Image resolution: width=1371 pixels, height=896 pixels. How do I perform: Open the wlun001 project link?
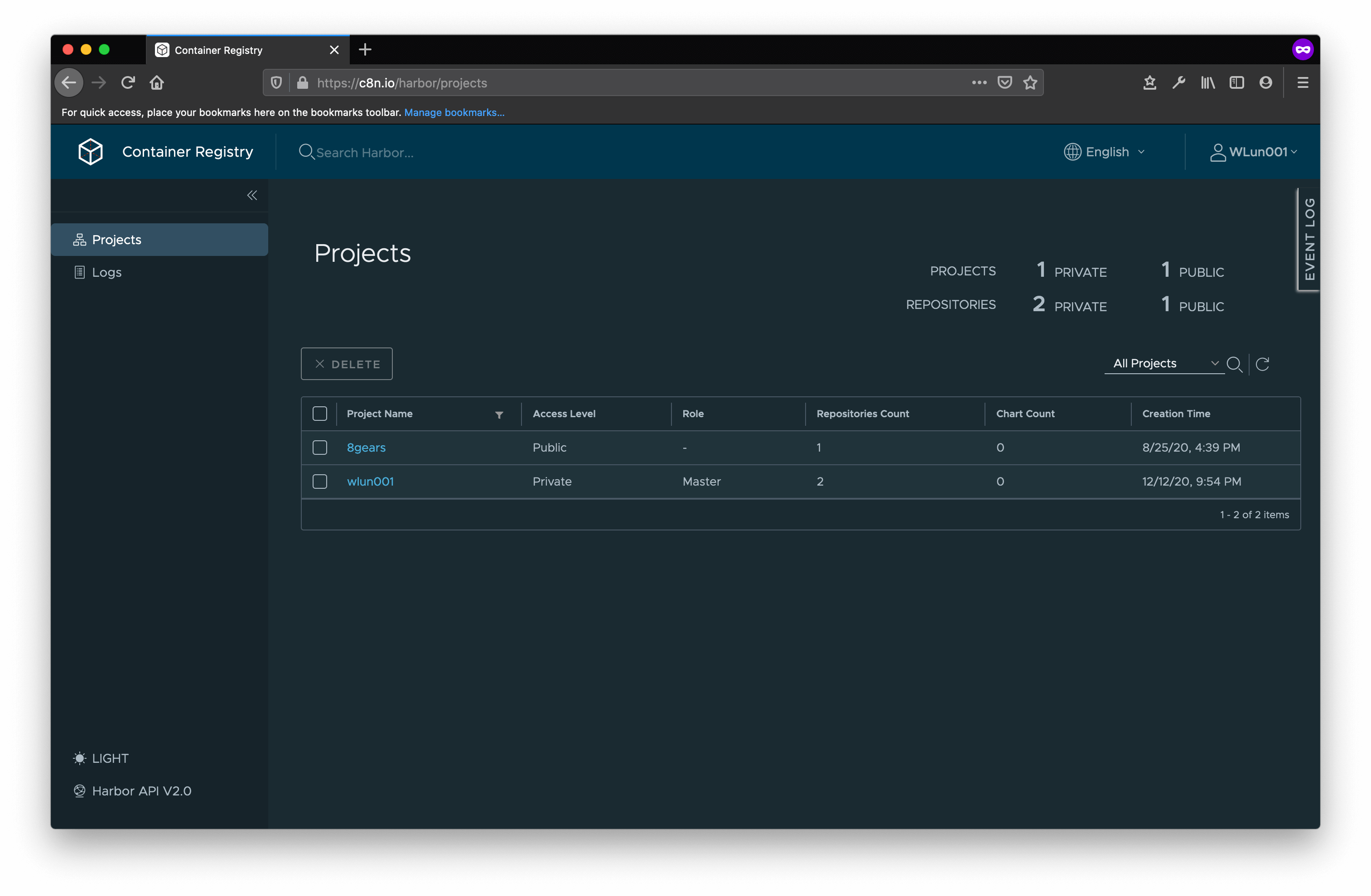[x=371, y=482]
